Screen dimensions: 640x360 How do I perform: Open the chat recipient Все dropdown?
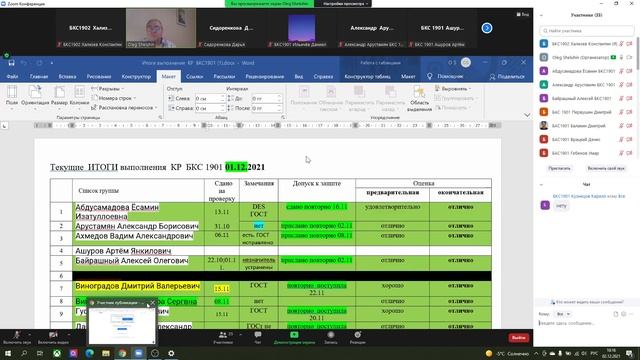[x=563, y=314]
